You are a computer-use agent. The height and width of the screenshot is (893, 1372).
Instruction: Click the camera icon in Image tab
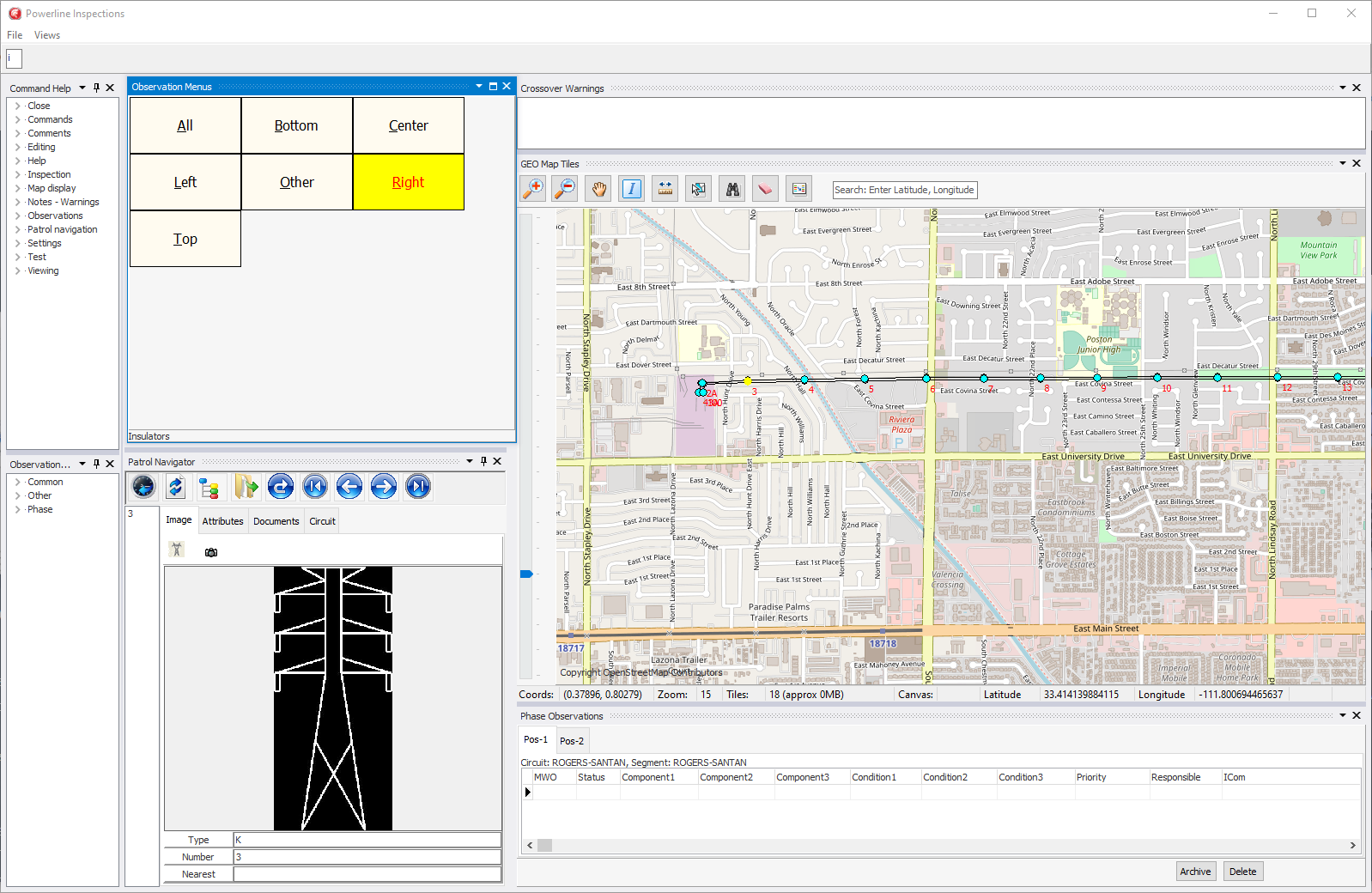[211, 552]
